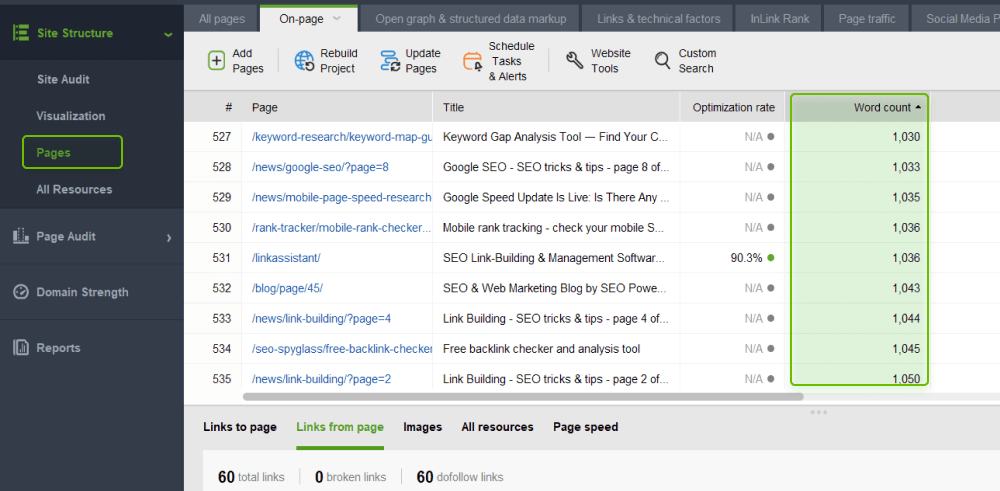Screen dimensions: 1000x491
Task: Collapse the Site Structure section chevron
Action: point(168,34)
